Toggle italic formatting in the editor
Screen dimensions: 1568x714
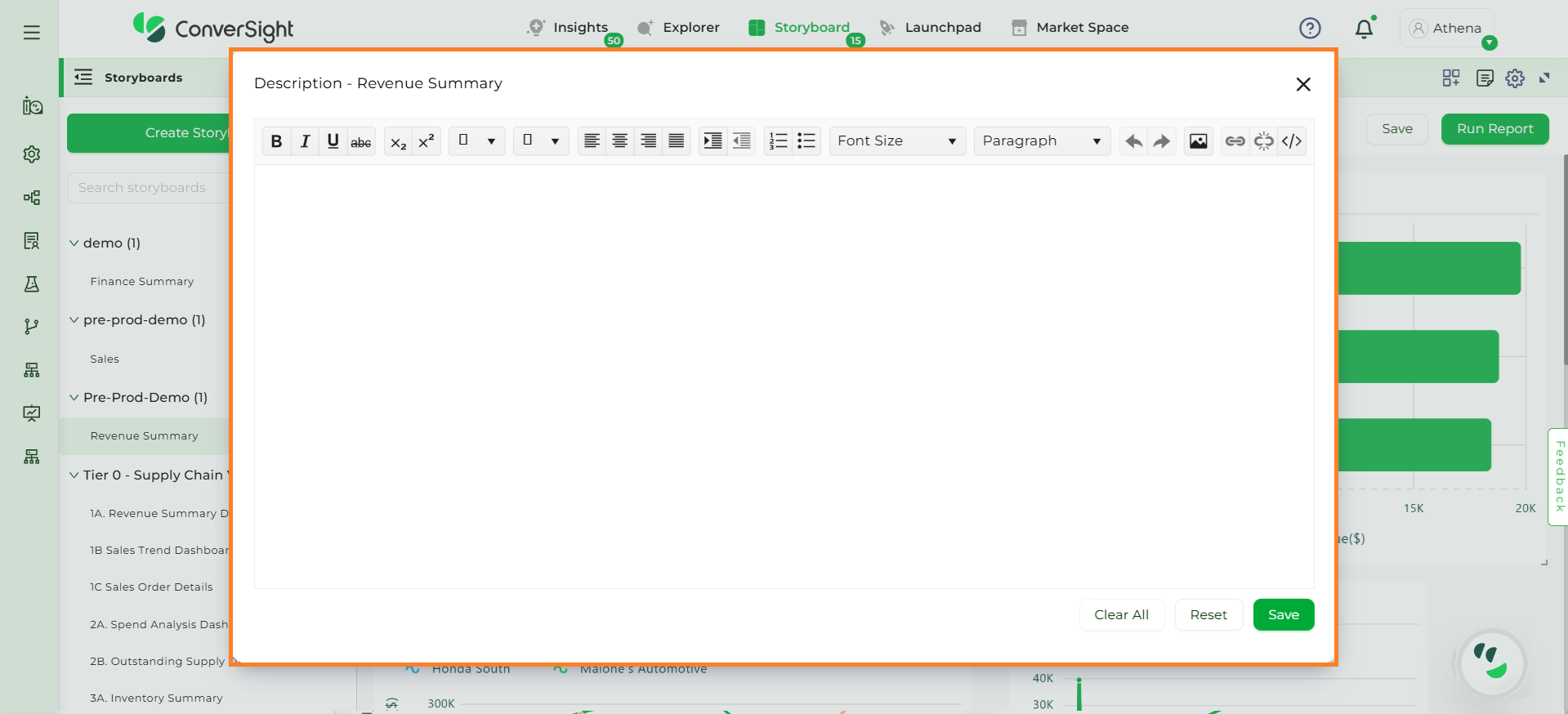click(305, 141)
